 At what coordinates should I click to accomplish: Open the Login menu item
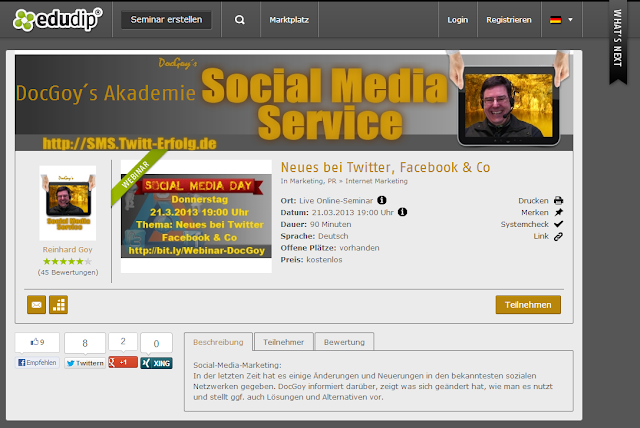[x=458, y=20]
